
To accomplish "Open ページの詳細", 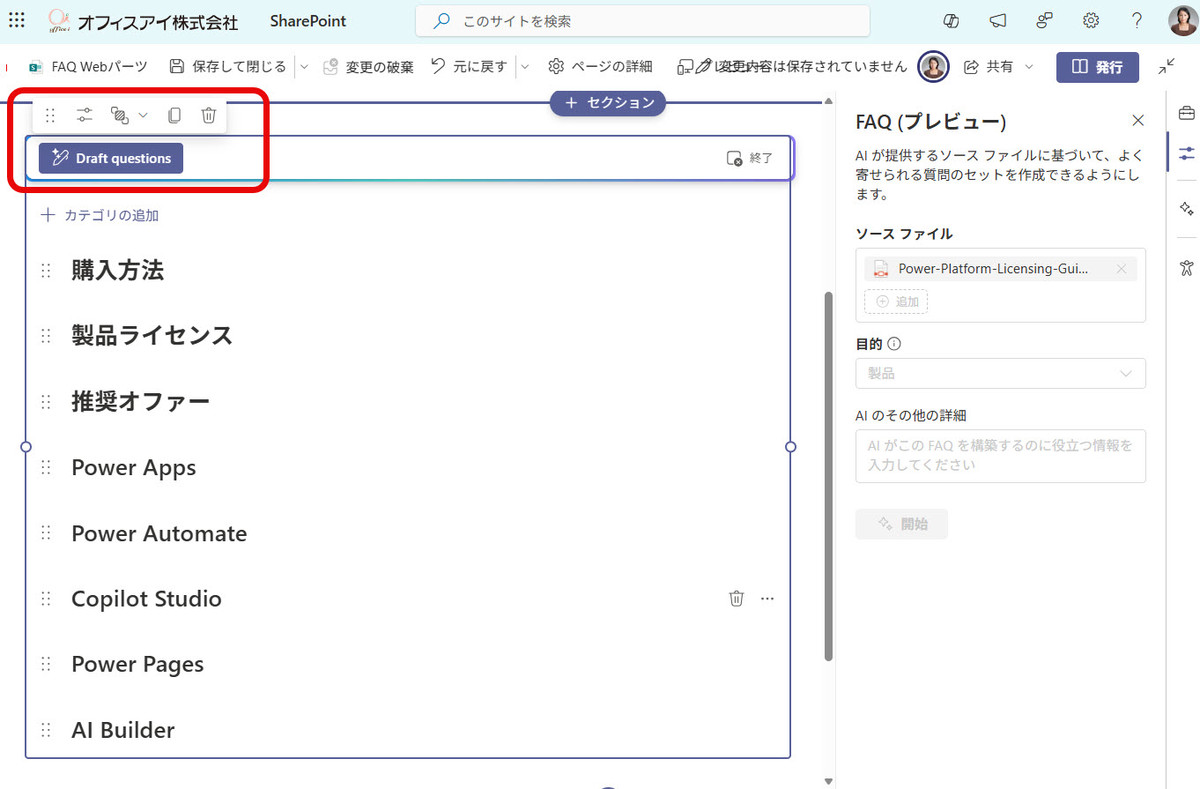I will [x=600, y=67].
